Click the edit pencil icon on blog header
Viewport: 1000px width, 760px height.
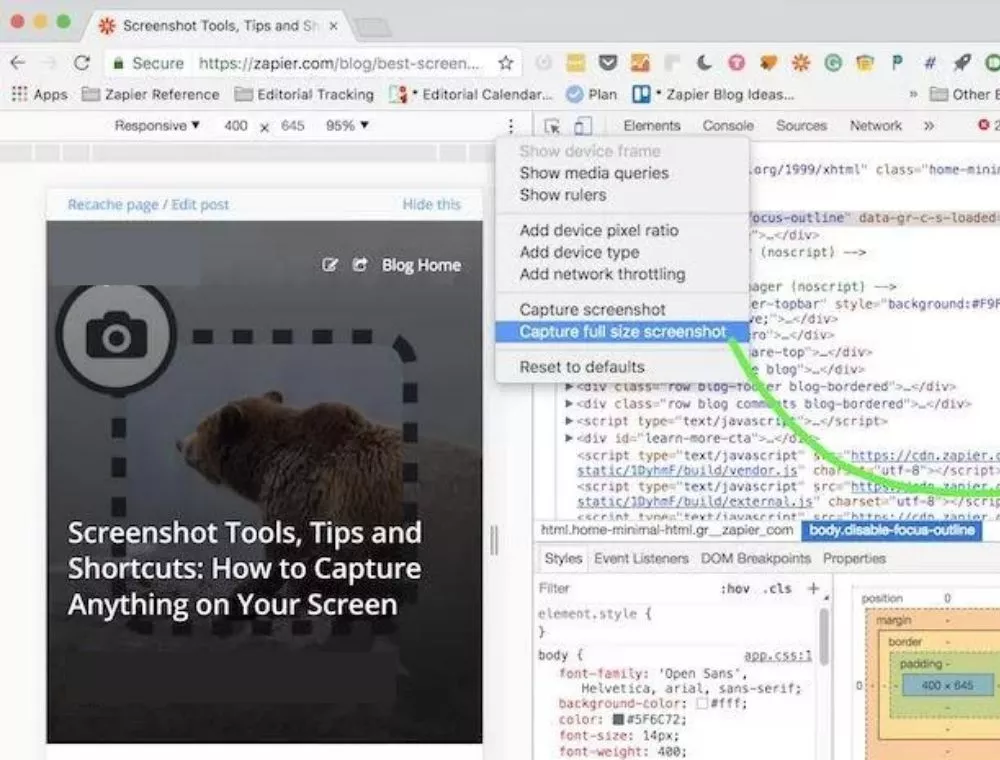point(330,265)
